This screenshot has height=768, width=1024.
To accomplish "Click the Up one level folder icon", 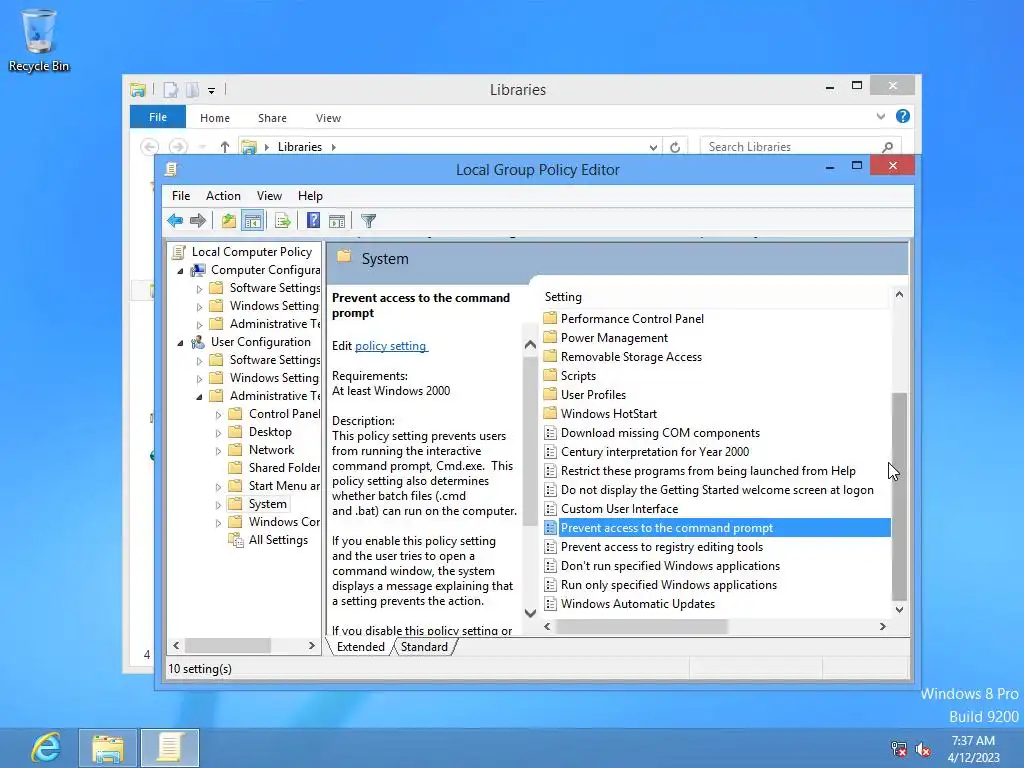I will 229,221.
